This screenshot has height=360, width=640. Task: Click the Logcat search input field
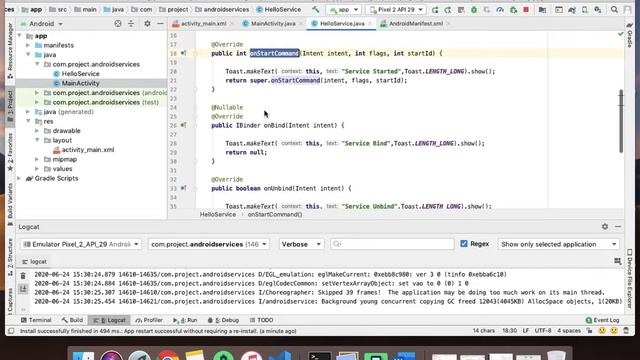[392, 244]
